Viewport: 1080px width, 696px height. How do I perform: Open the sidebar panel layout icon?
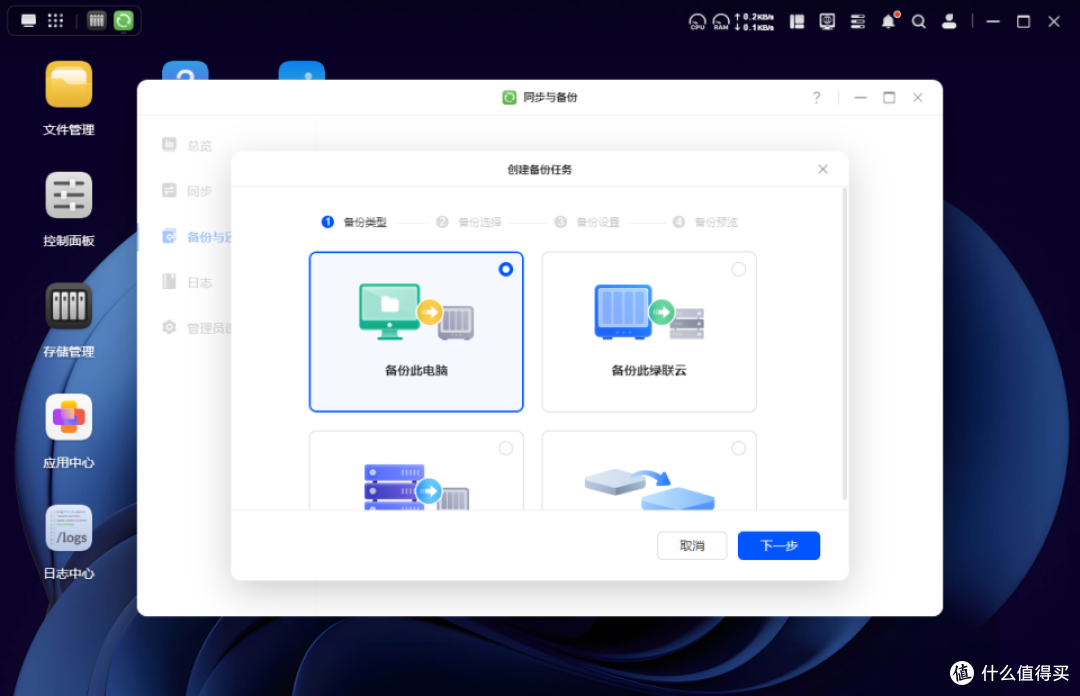(797, 22)
